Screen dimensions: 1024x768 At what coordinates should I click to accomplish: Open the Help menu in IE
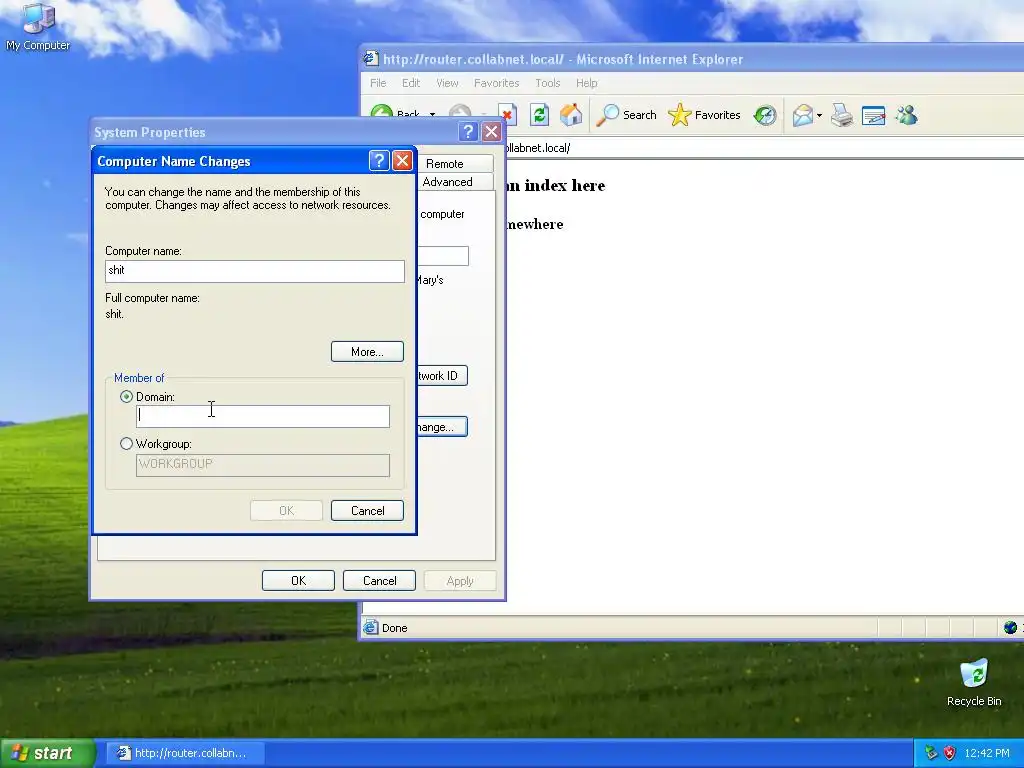click(x=586, y=83)
